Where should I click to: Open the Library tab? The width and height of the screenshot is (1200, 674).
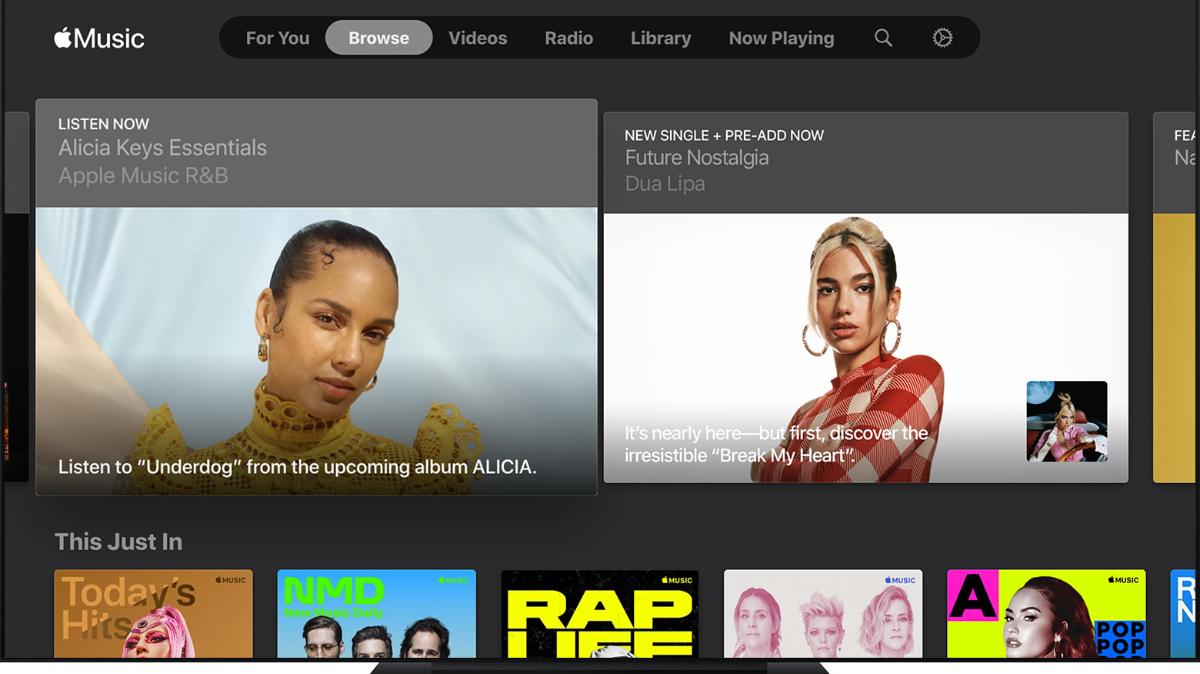pyautogui.click(x=660, y=38)
